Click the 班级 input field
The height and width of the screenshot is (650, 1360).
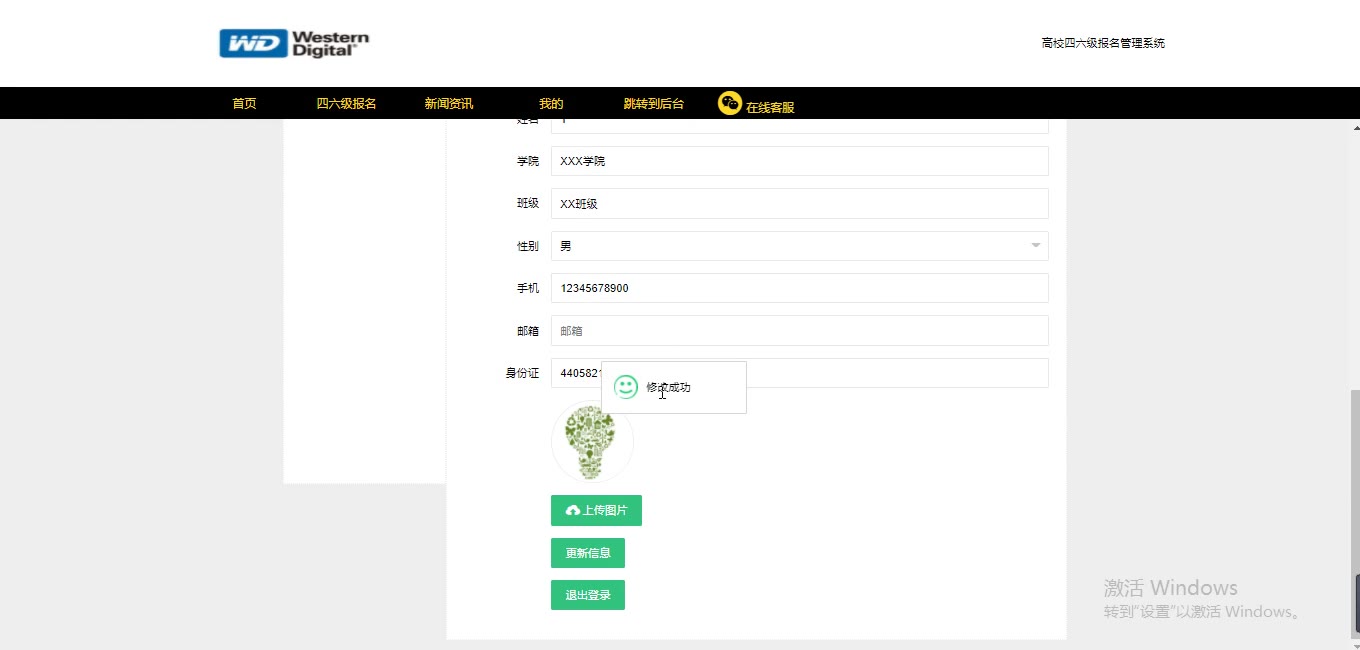tap(799, 203)
